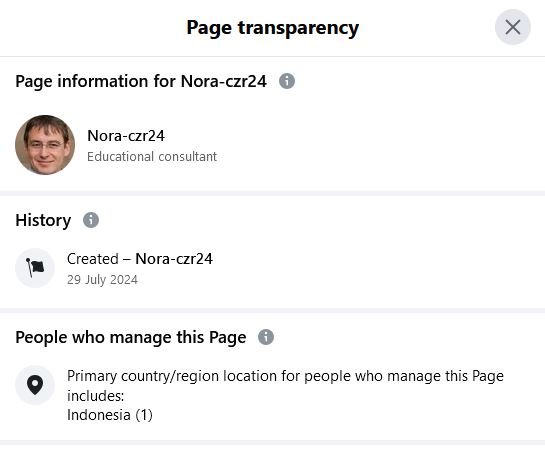Click info icon beside Page information heading

287,81
